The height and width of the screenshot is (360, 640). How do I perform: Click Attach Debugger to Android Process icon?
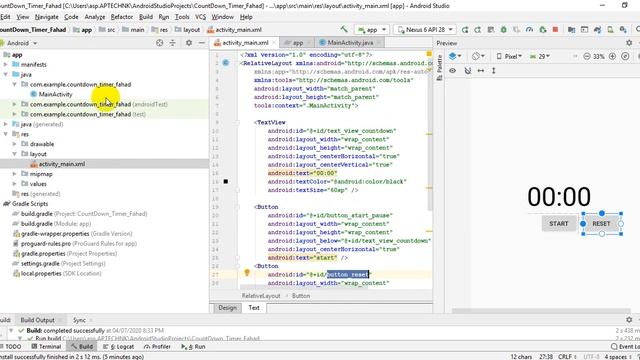pos(542,30)
